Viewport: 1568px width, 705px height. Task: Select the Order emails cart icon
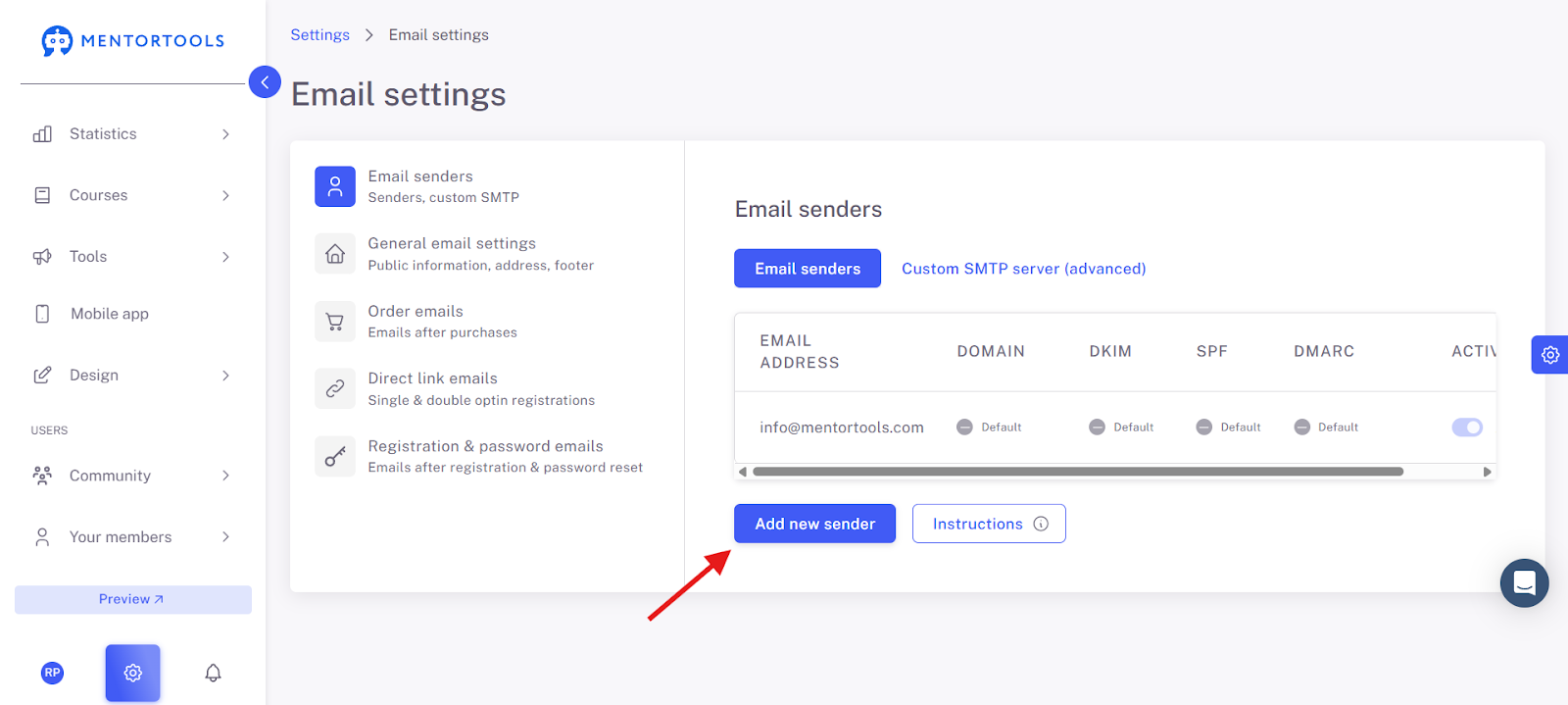click(x=335, y=321)
